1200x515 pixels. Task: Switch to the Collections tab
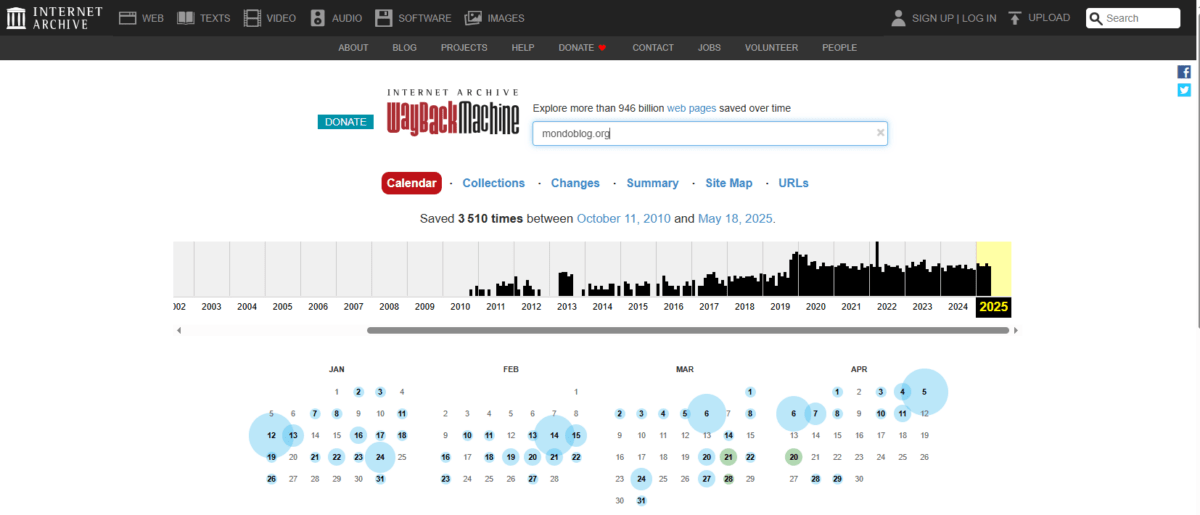[494, 183]
